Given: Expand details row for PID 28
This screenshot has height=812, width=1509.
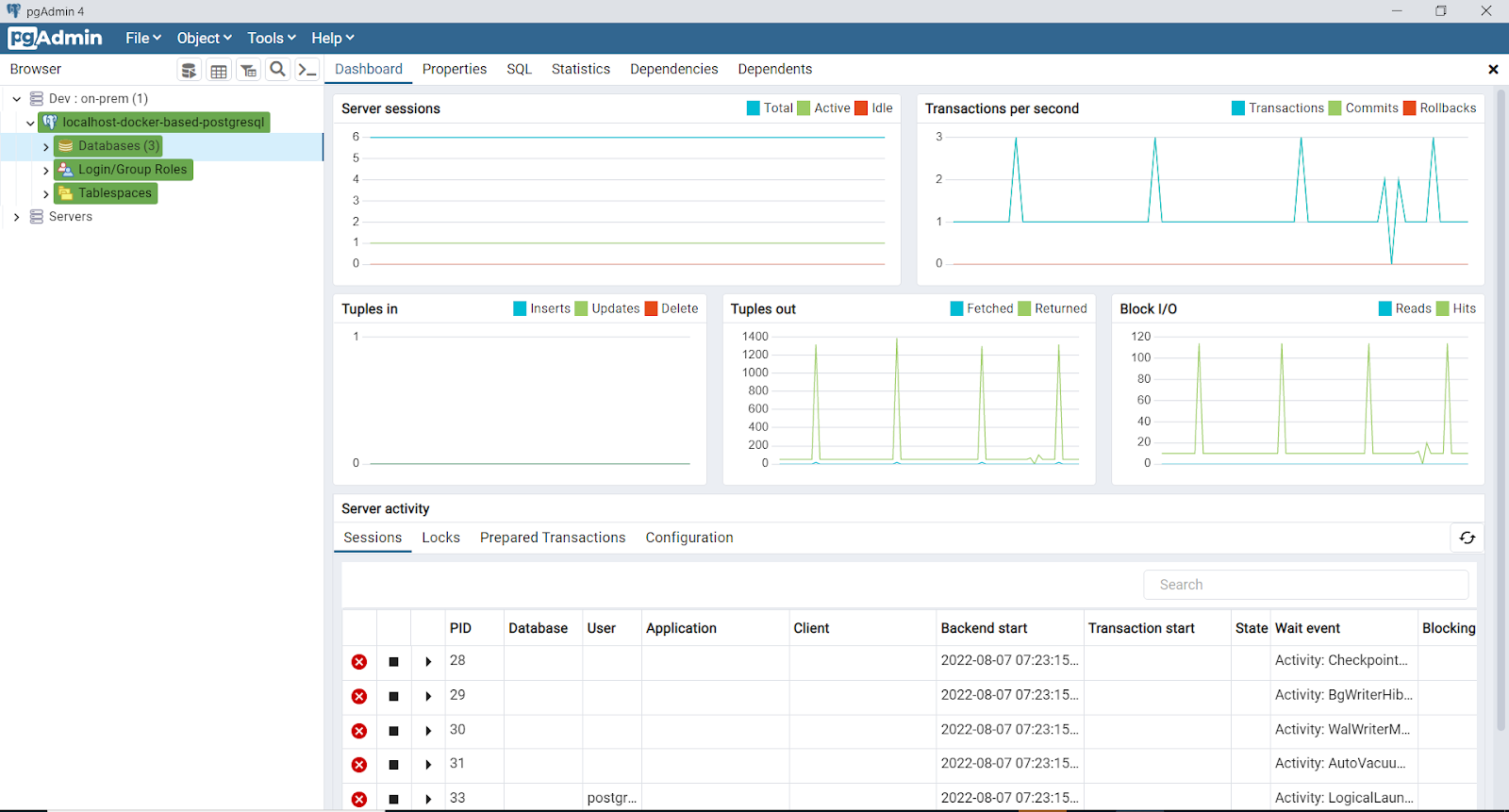Looking at the screenshot, I should click(428, 662).
